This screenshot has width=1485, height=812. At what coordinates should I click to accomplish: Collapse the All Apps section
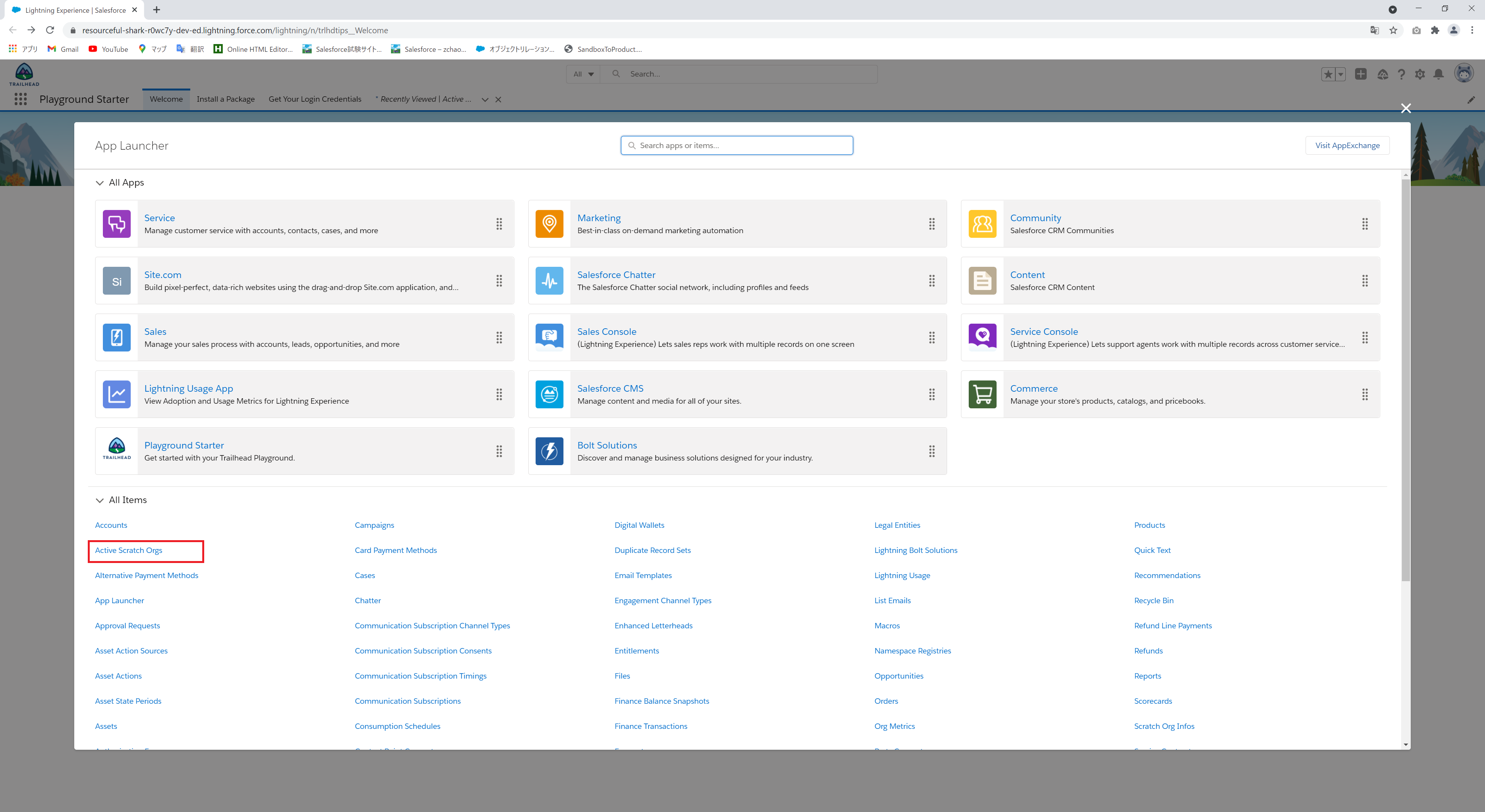100,183
